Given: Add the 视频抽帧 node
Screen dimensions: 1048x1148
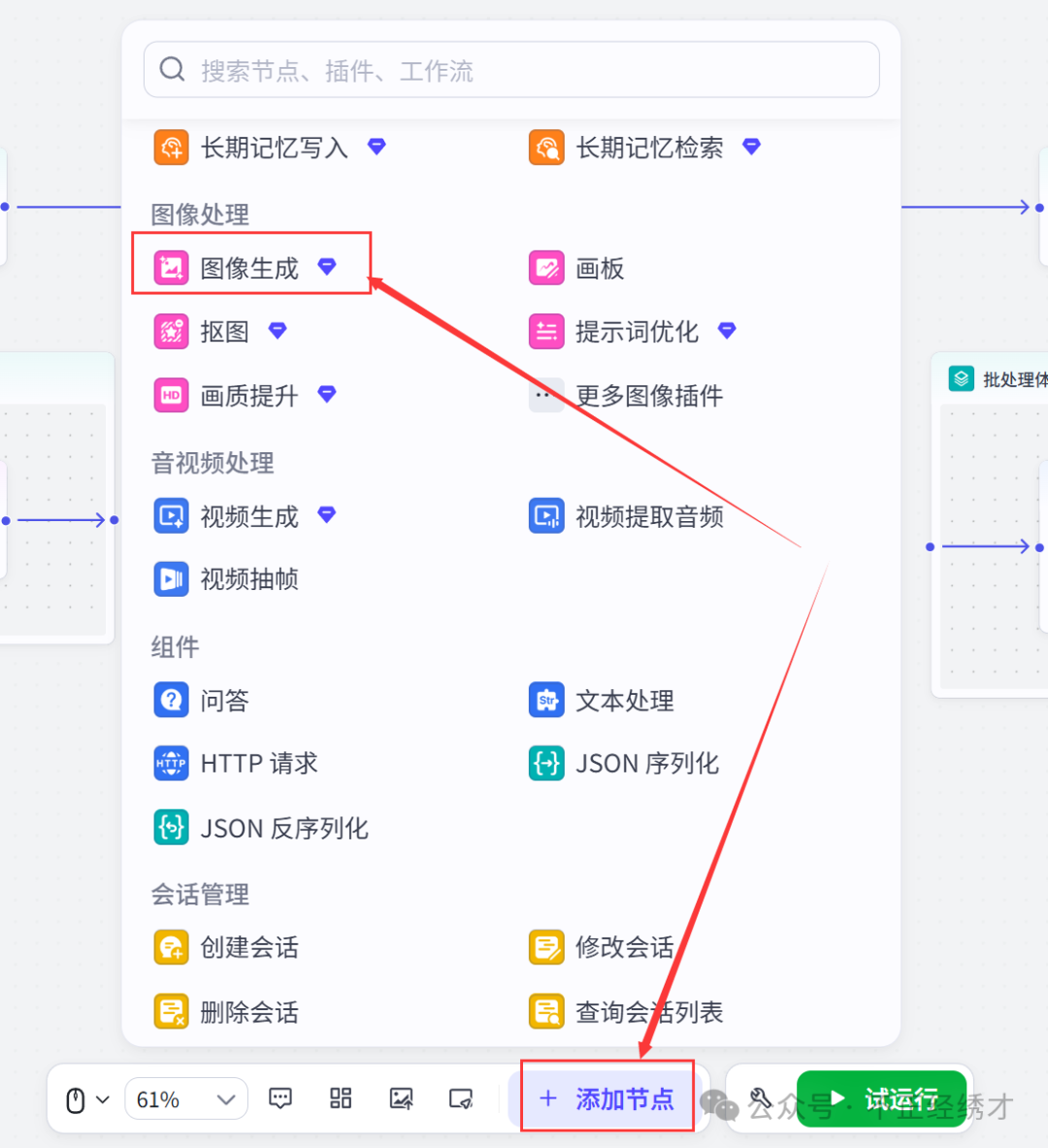Looking at the screenshot, I should (x=225, y=579).
